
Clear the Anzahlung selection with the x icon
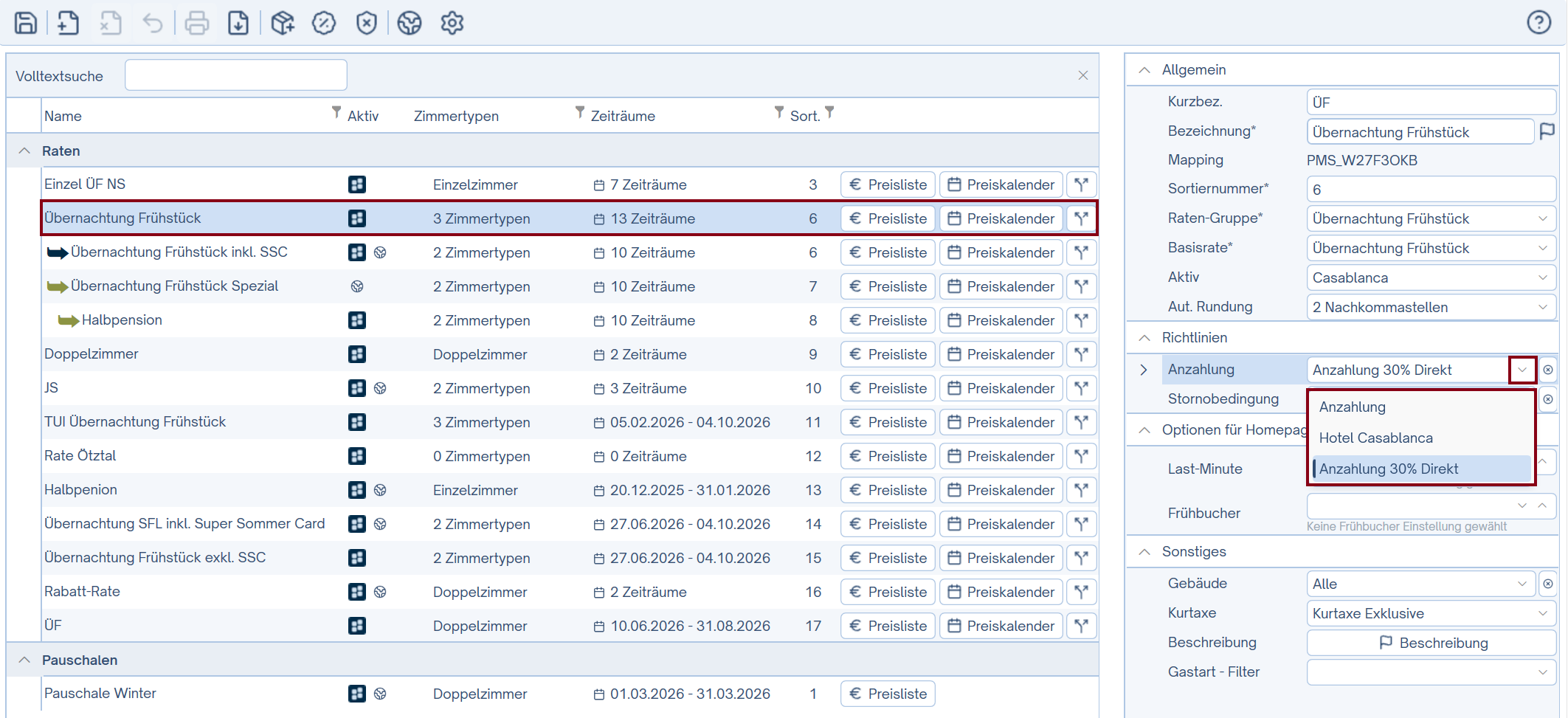tap(1548, 370)
